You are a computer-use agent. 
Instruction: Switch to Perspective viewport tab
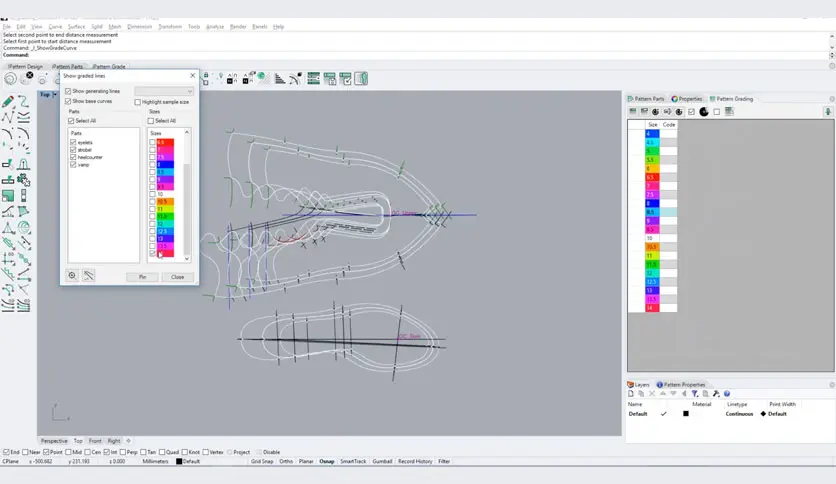pyautogui.click(x=54, y=441)
